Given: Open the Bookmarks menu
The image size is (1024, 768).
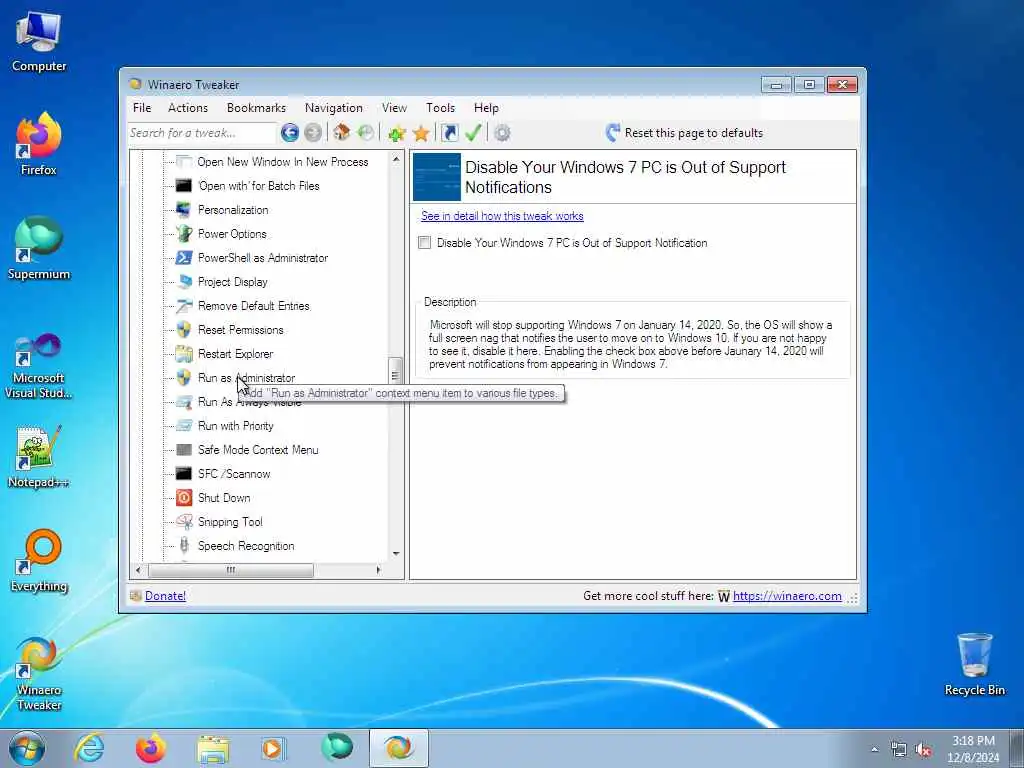Looking at the screenshot, I should pyautogui.click(x=256, y=108).
